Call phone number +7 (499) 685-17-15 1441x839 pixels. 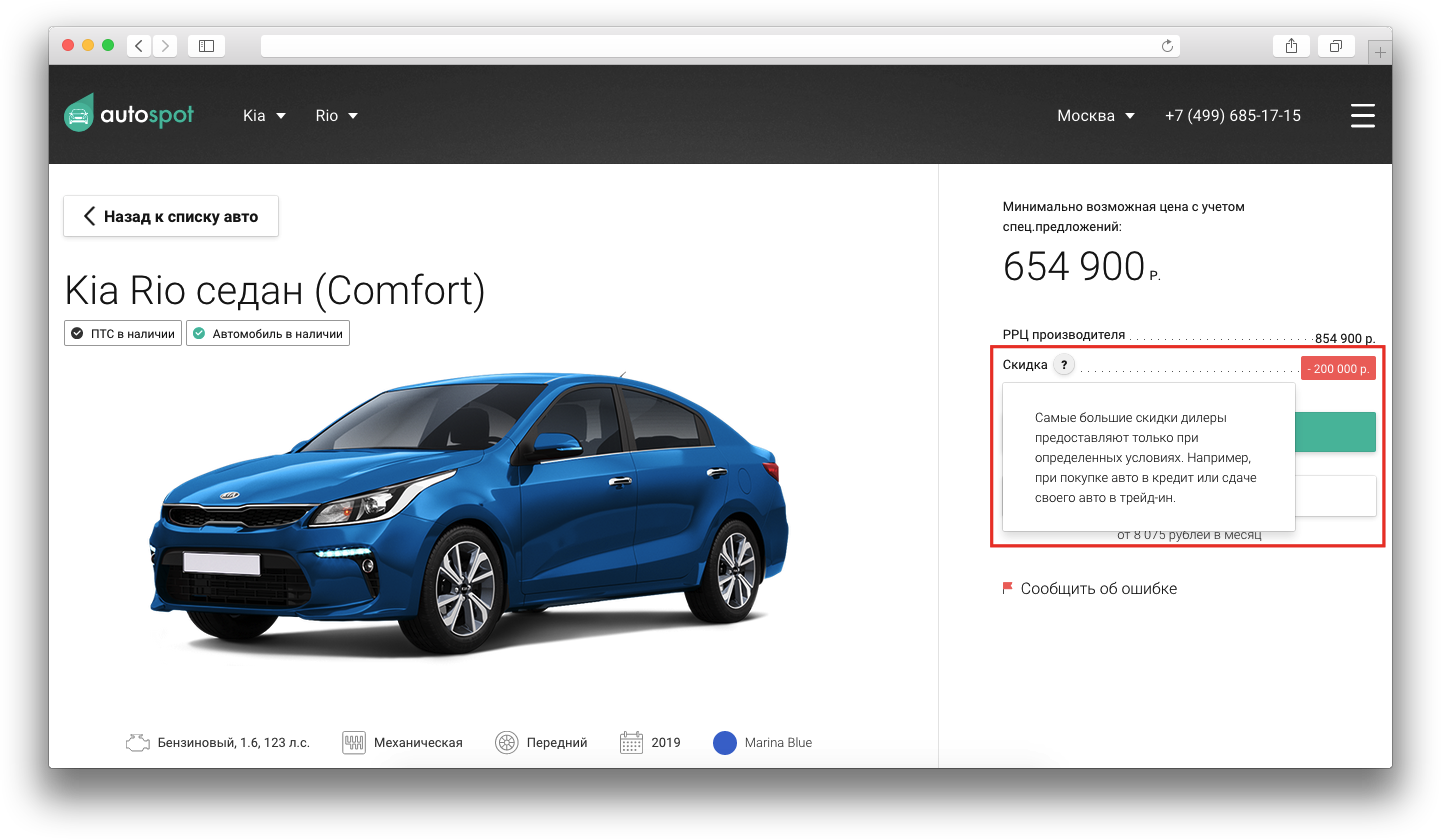tap(1233, 116)
